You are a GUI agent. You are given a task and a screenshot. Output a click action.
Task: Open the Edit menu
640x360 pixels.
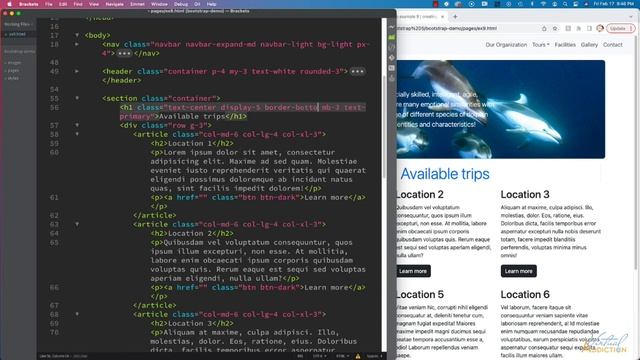click(x=63, y=4)
